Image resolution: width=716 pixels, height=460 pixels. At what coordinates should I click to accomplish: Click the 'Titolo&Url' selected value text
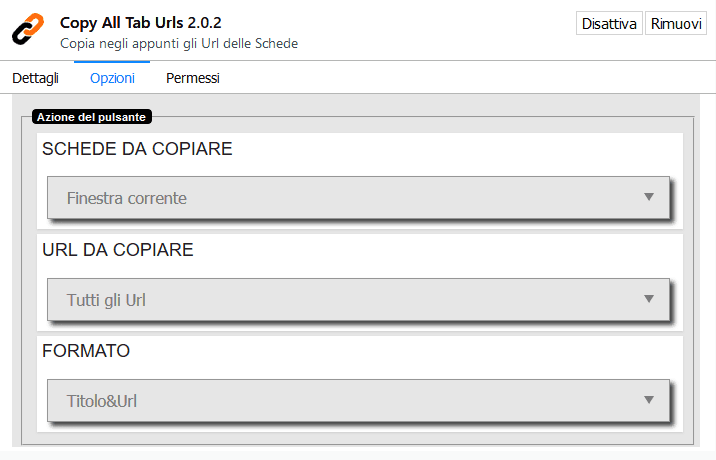coord(102,401)
